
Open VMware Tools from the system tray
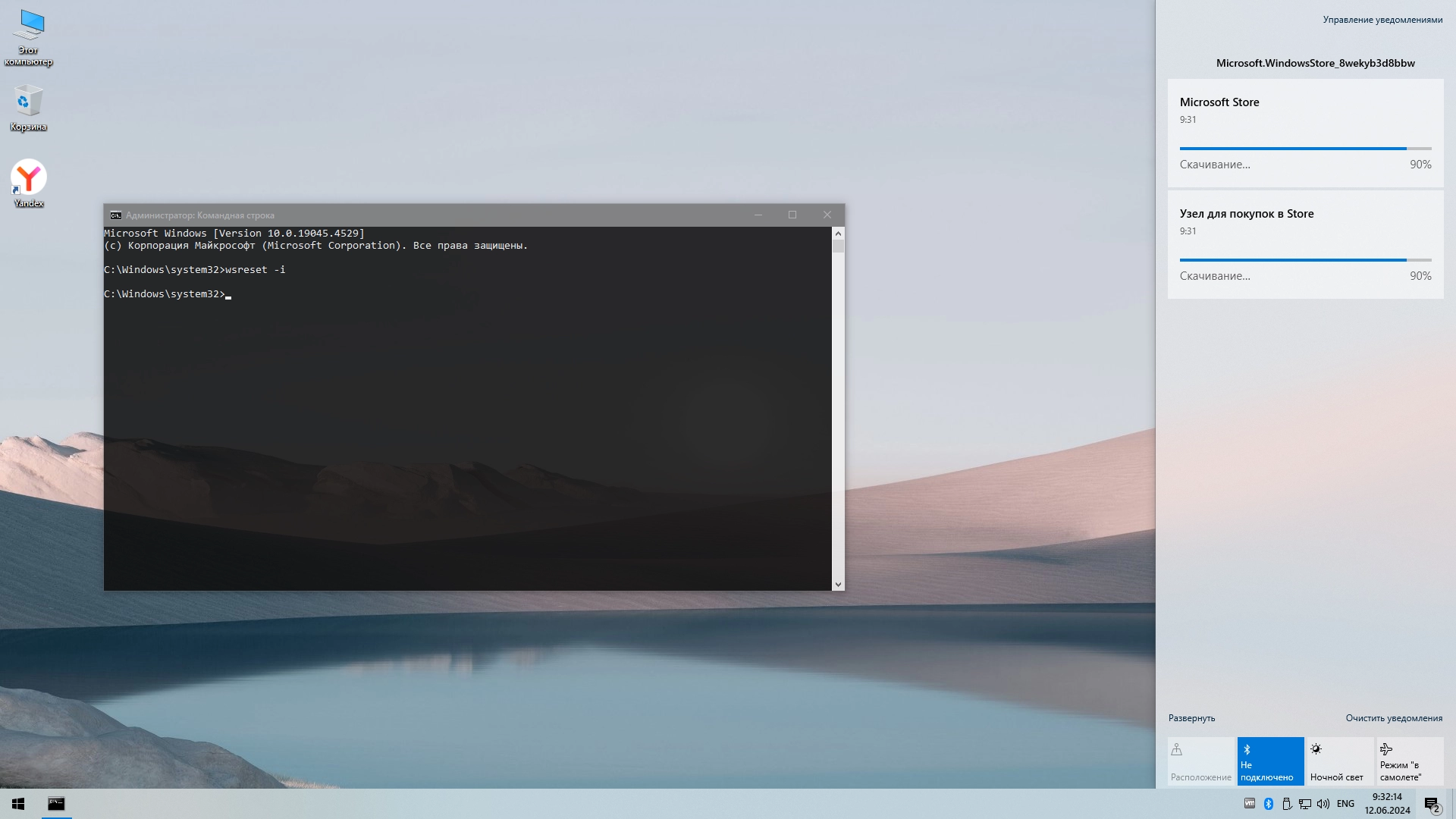pos(1250,804)
